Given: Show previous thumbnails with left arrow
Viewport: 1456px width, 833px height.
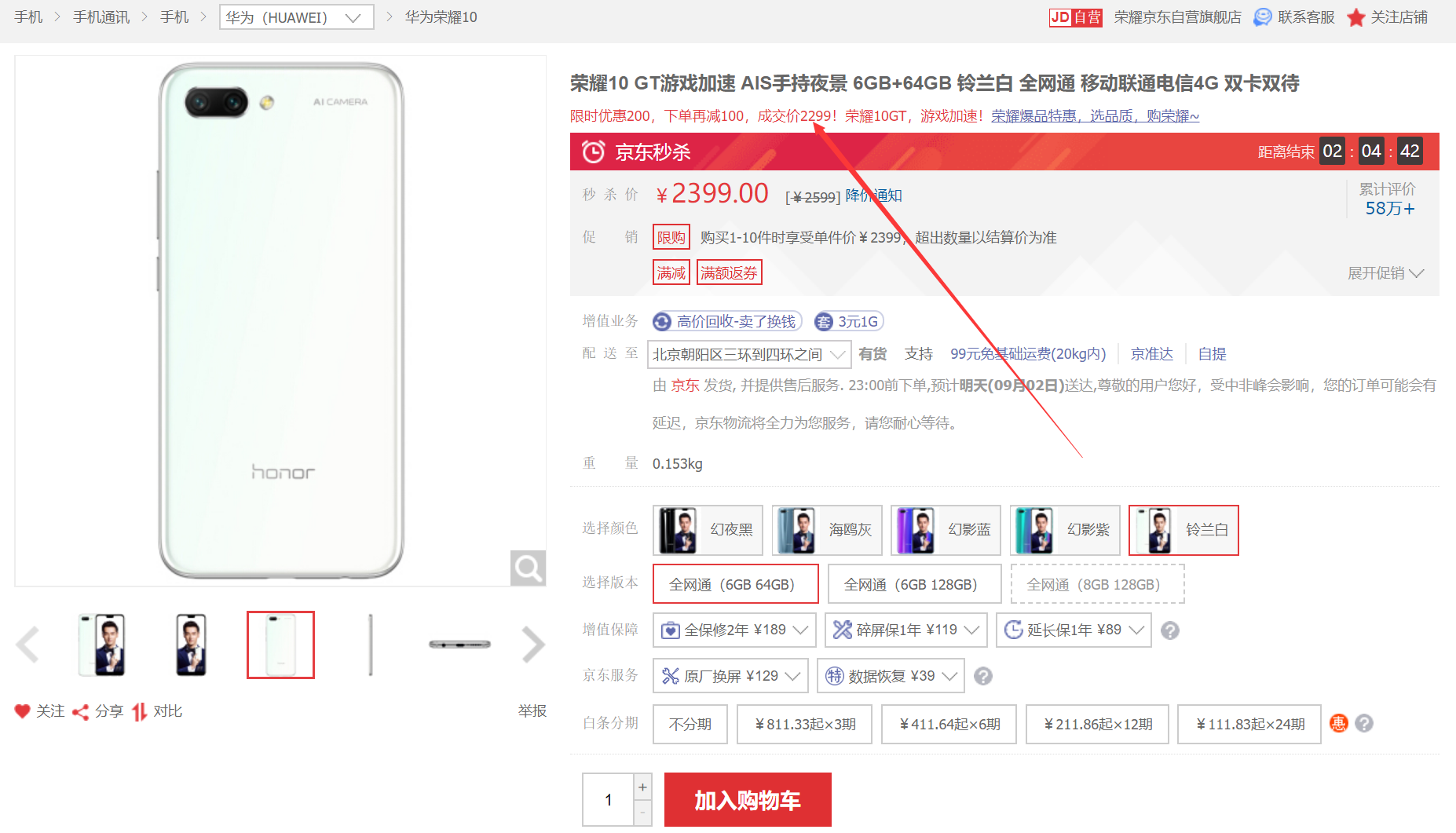Looking at the screenshot, I should click(x=27, y=645).
